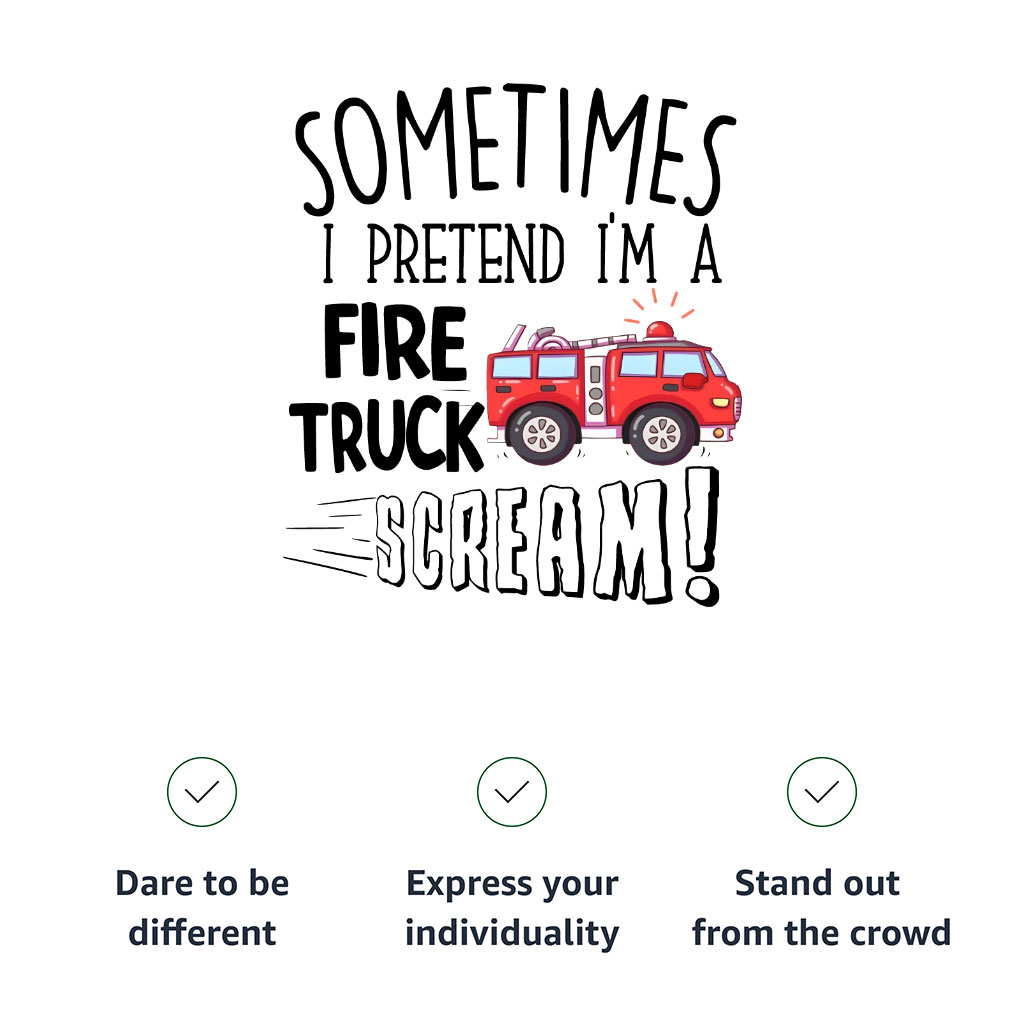Click the fire truck's front wheel
The image size is (1024, 1024).
click(x=661, y=432)
